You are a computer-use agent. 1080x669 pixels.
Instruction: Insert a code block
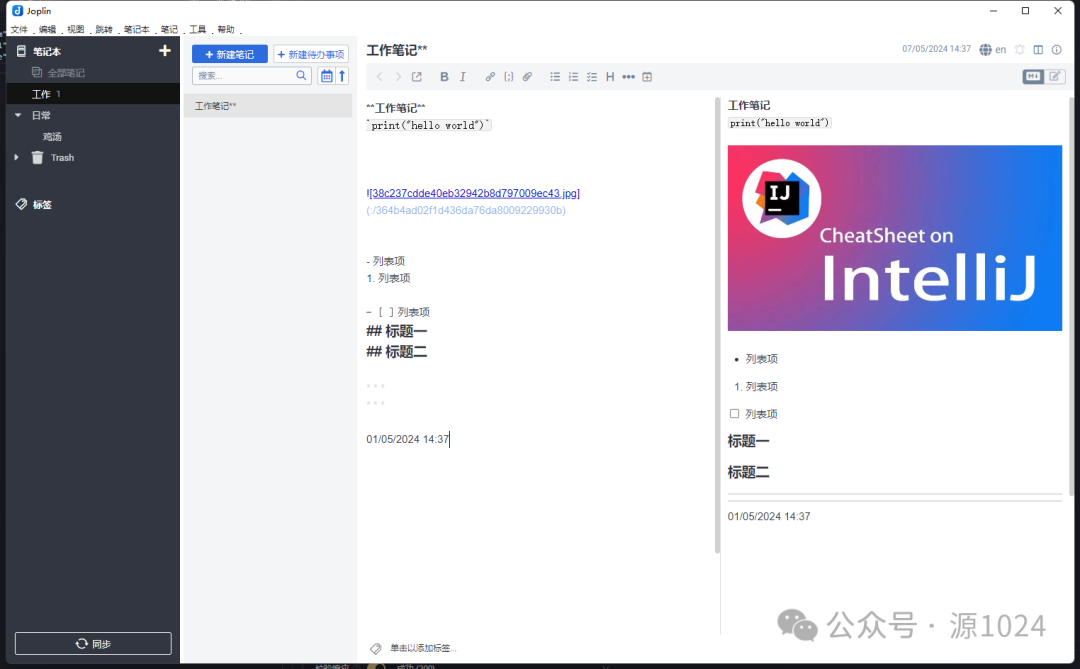click(508, 76)
